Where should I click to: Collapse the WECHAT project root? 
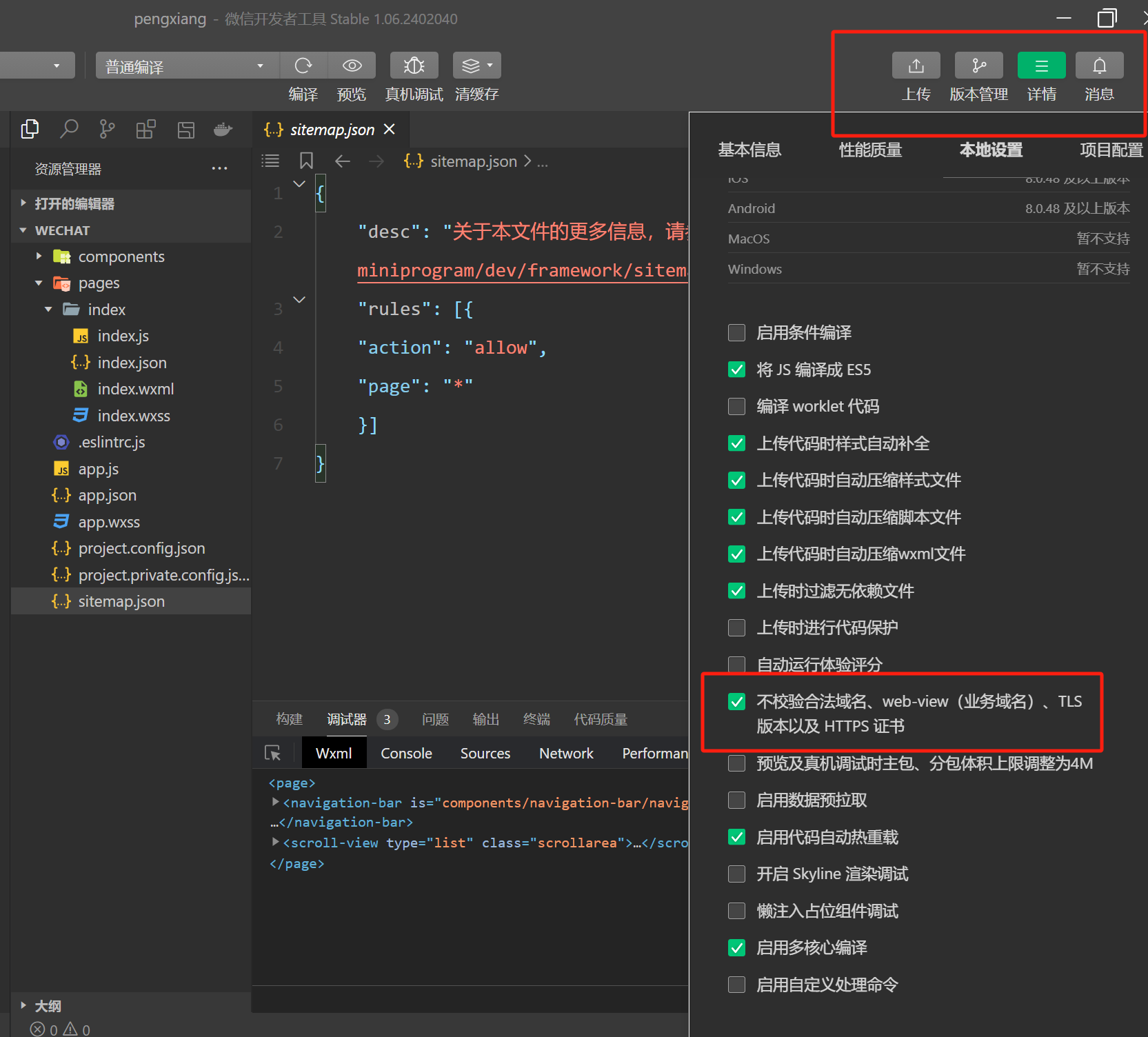pos(23,230)
